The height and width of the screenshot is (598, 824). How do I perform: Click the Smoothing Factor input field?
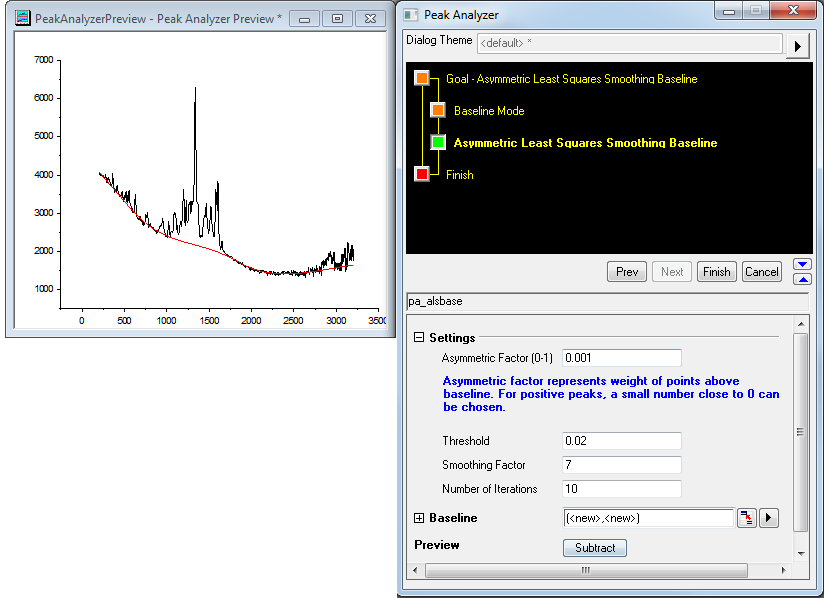tap(621, 465)
